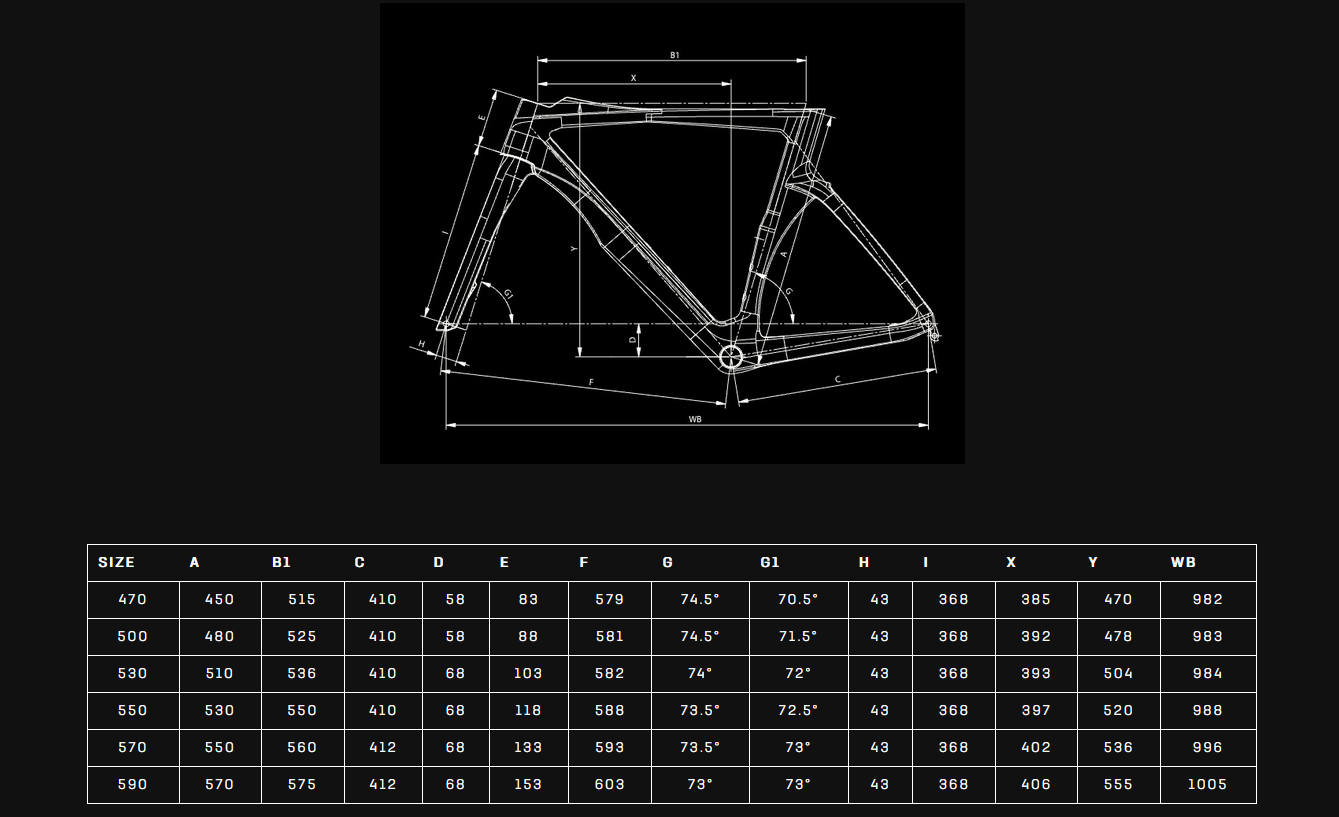Click the X value 385 cell

pos(1036,600)
